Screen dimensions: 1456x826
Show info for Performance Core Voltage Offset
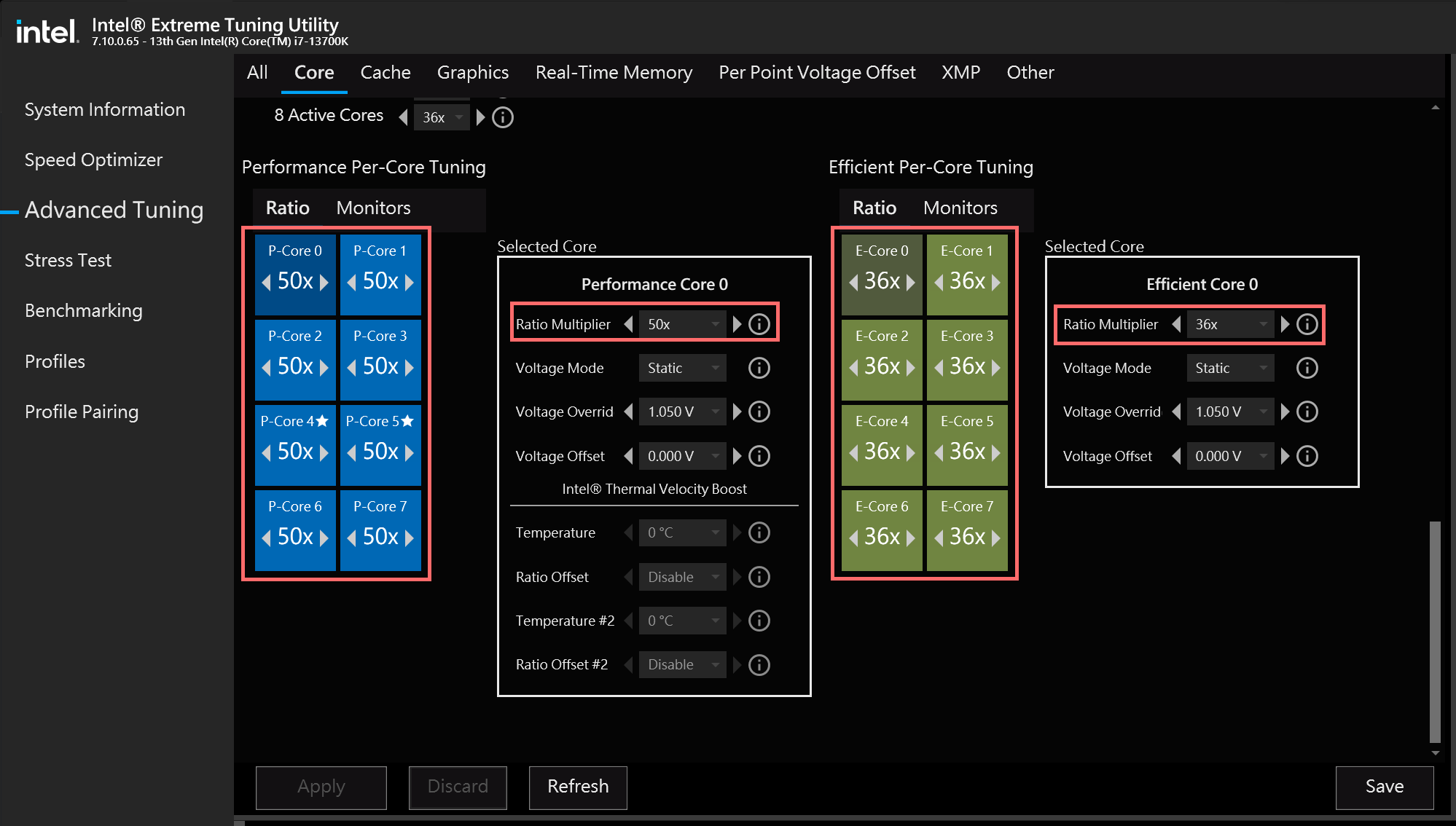[x=759, y=456]
